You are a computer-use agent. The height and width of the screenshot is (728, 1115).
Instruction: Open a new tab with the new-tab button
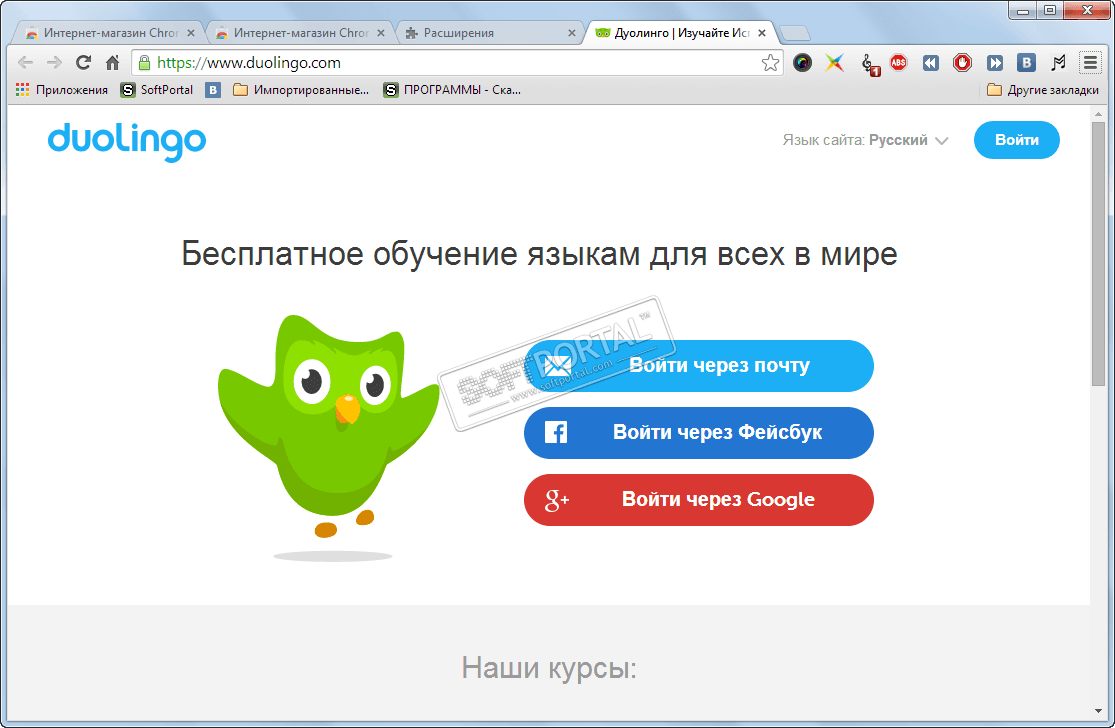pos(794,33)
